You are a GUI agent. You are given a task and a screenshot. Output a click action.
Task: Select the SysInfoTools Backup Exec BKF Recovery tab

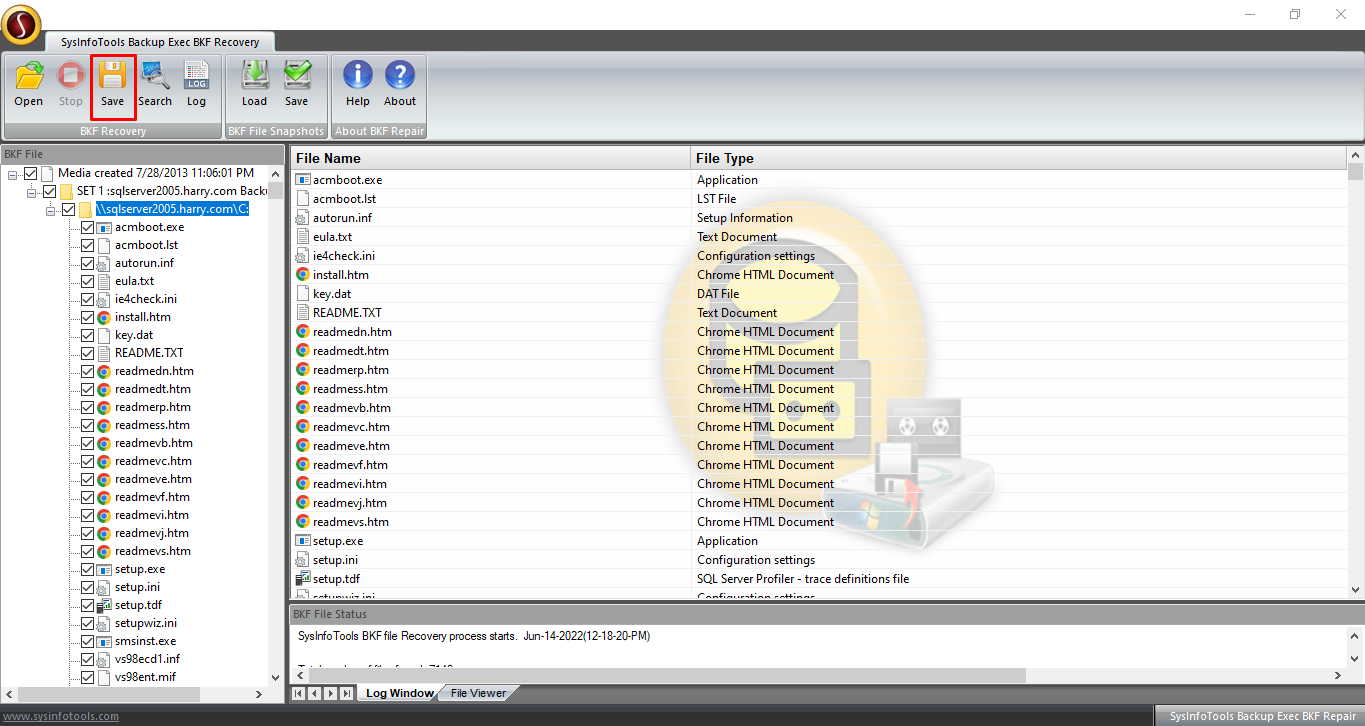[160, 42]
